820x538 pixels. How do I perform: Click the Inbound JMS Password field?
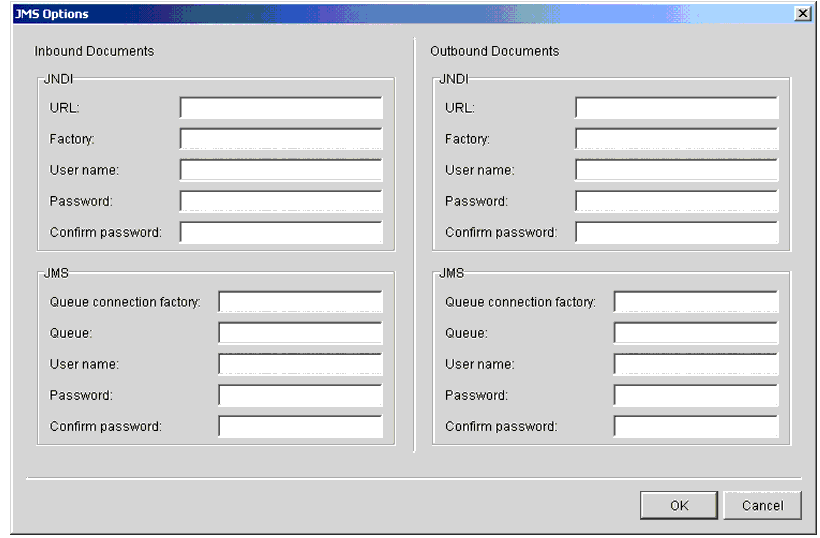coord(301,395)
